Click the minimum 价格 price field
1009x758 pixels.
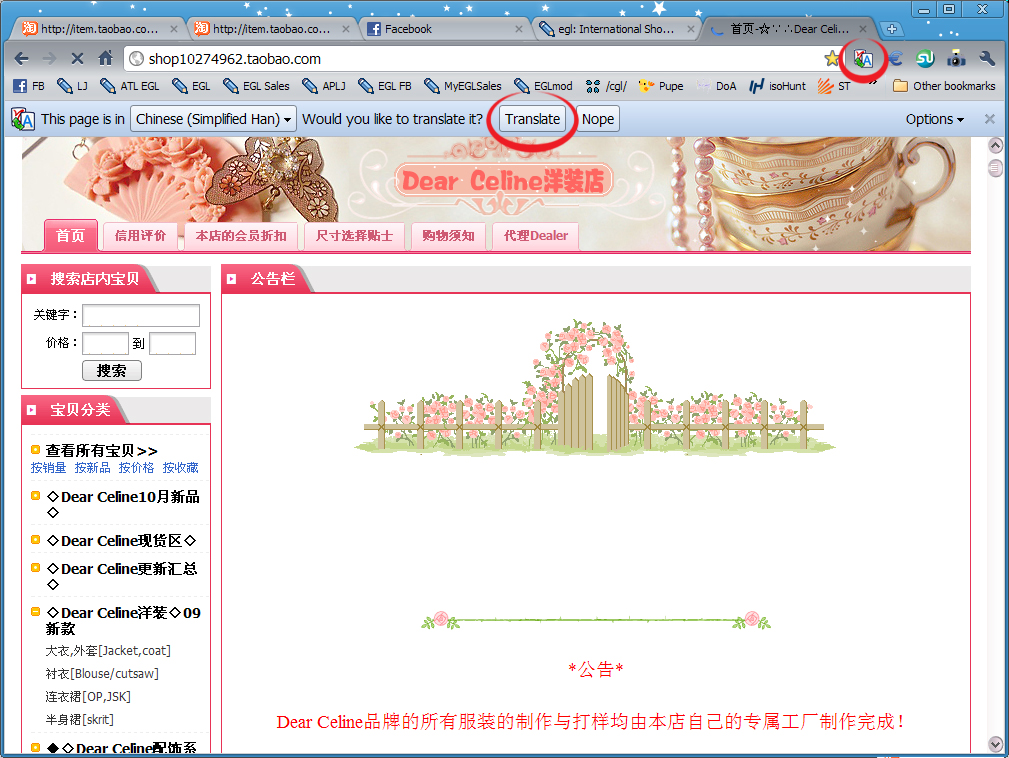tap(106, 344)
